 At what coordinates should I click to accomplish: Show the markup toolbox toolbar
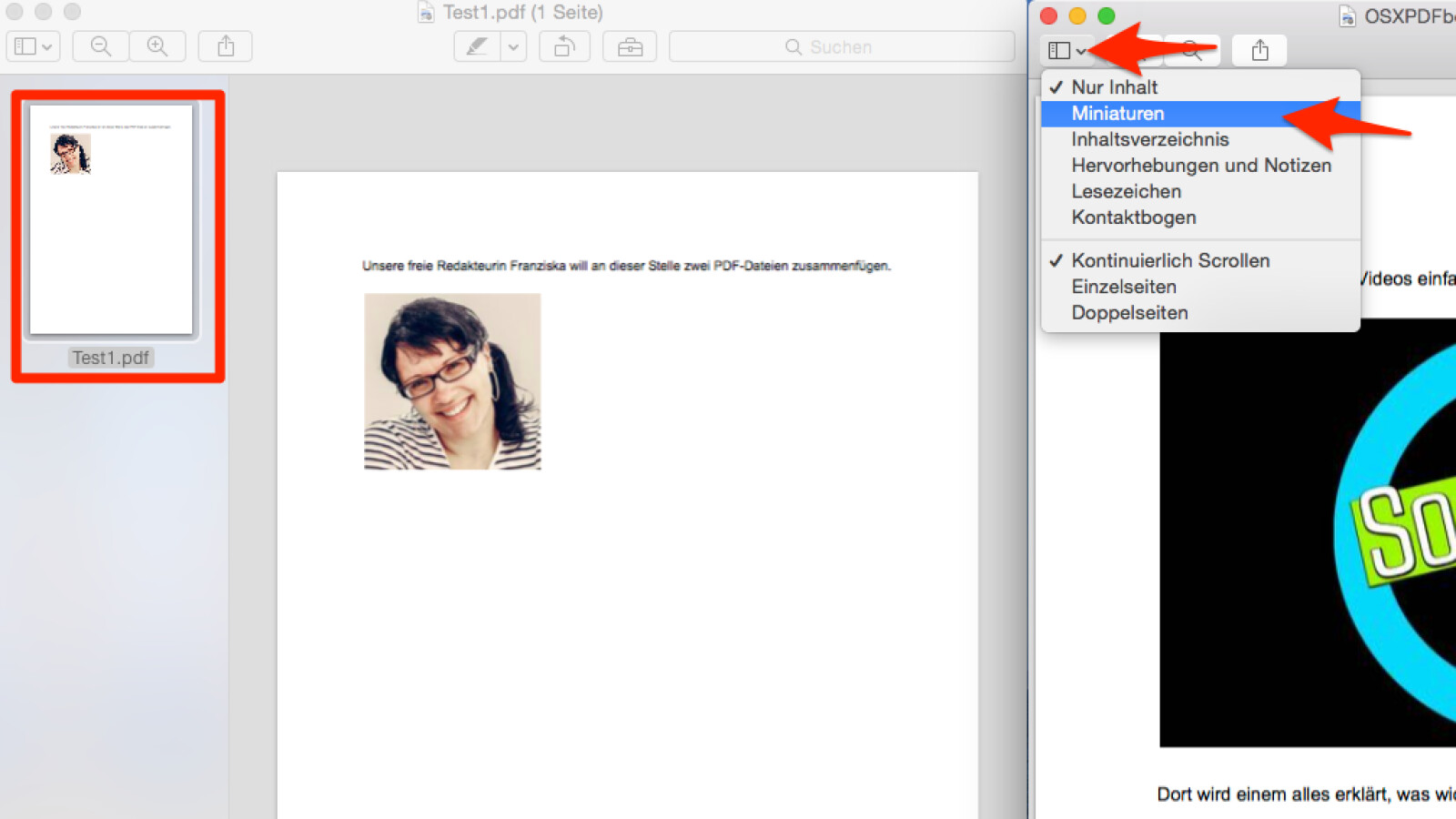(630, 46)
